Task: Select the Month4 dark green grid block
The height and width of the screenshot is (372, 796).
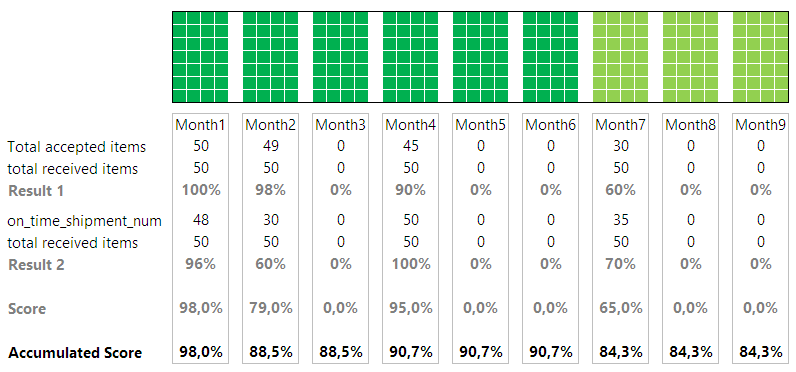Action: tap(411, 57)
